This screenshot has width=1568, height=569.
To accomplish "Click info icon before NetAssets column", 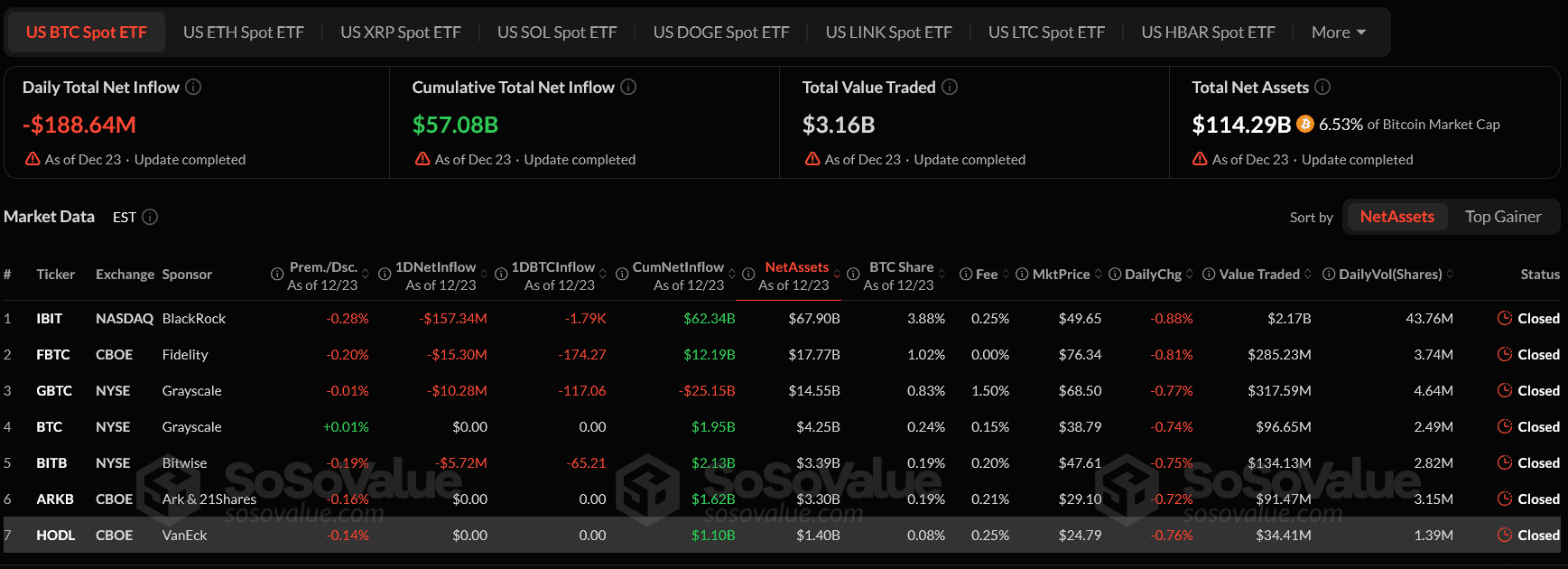I will point(748,274).
